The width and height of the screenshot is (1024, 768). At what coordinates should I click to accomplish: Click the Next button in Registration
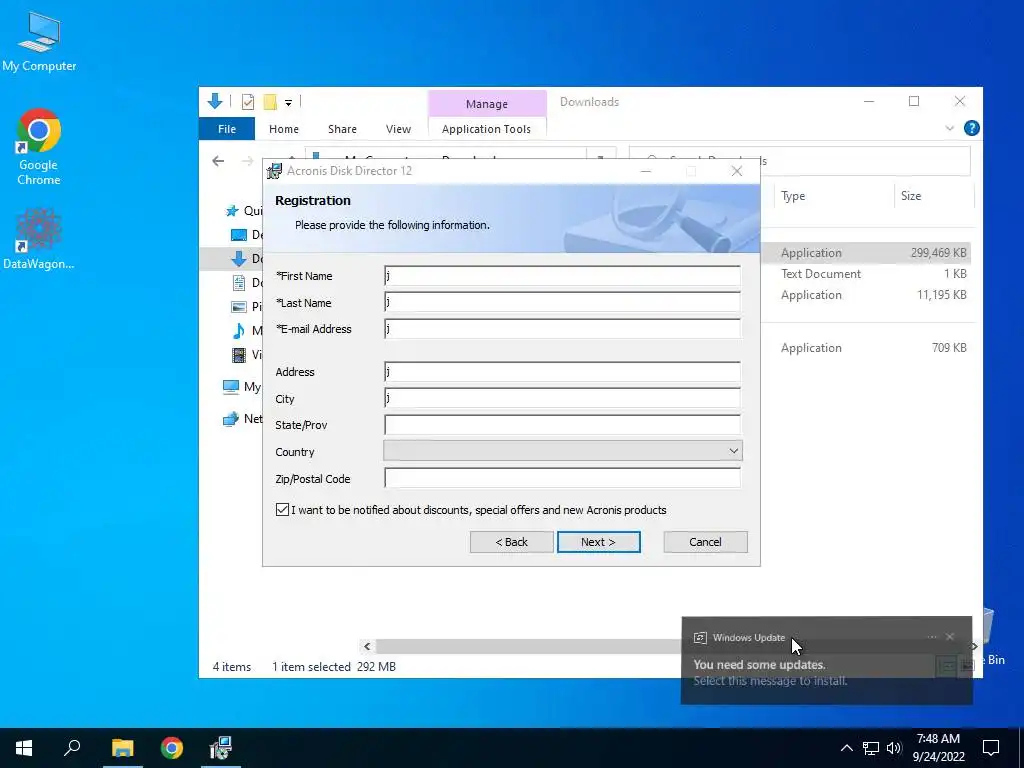tap(599, 542)
